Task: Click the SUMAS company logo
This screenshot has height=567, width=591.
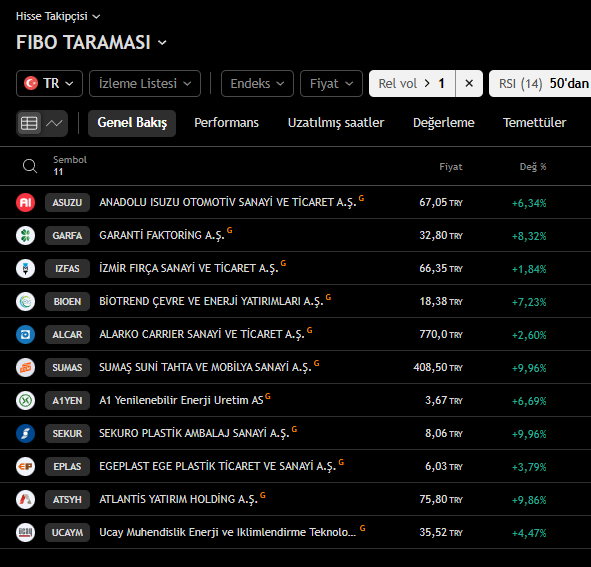Action: tap(26, 367)
